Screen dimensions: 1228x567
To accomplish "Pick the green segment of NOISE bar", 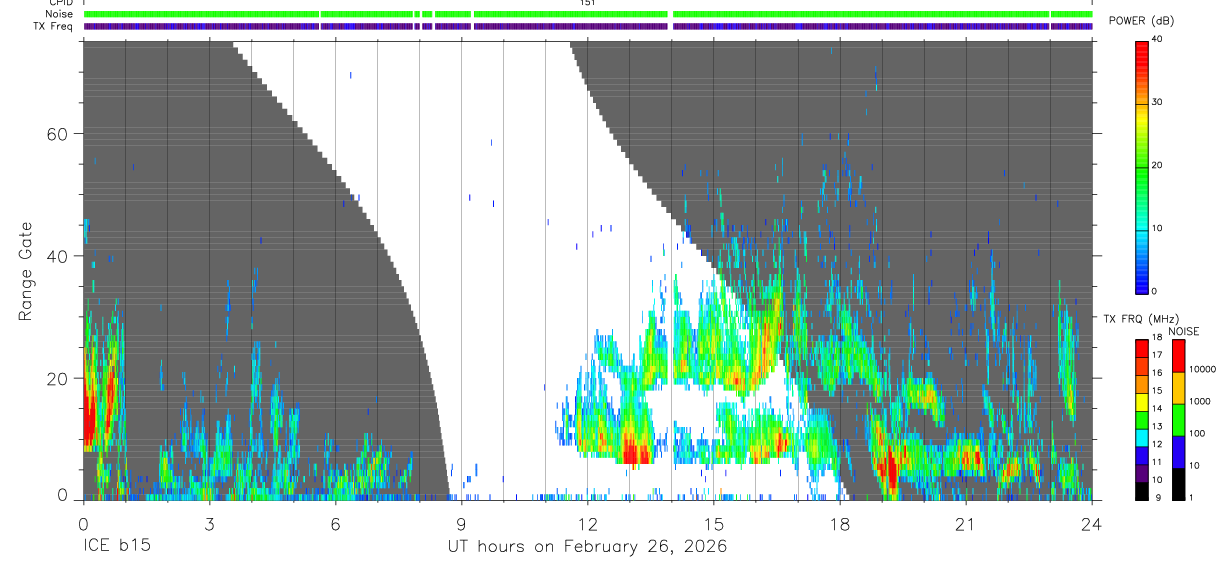I will pos(1178,420).
